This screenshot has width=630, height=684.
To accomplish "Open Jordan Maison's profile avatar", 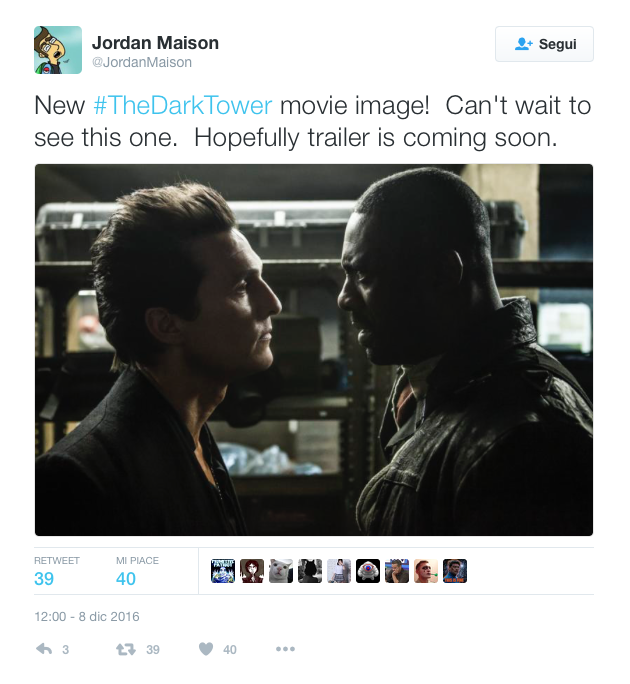I will click(58, 50).
